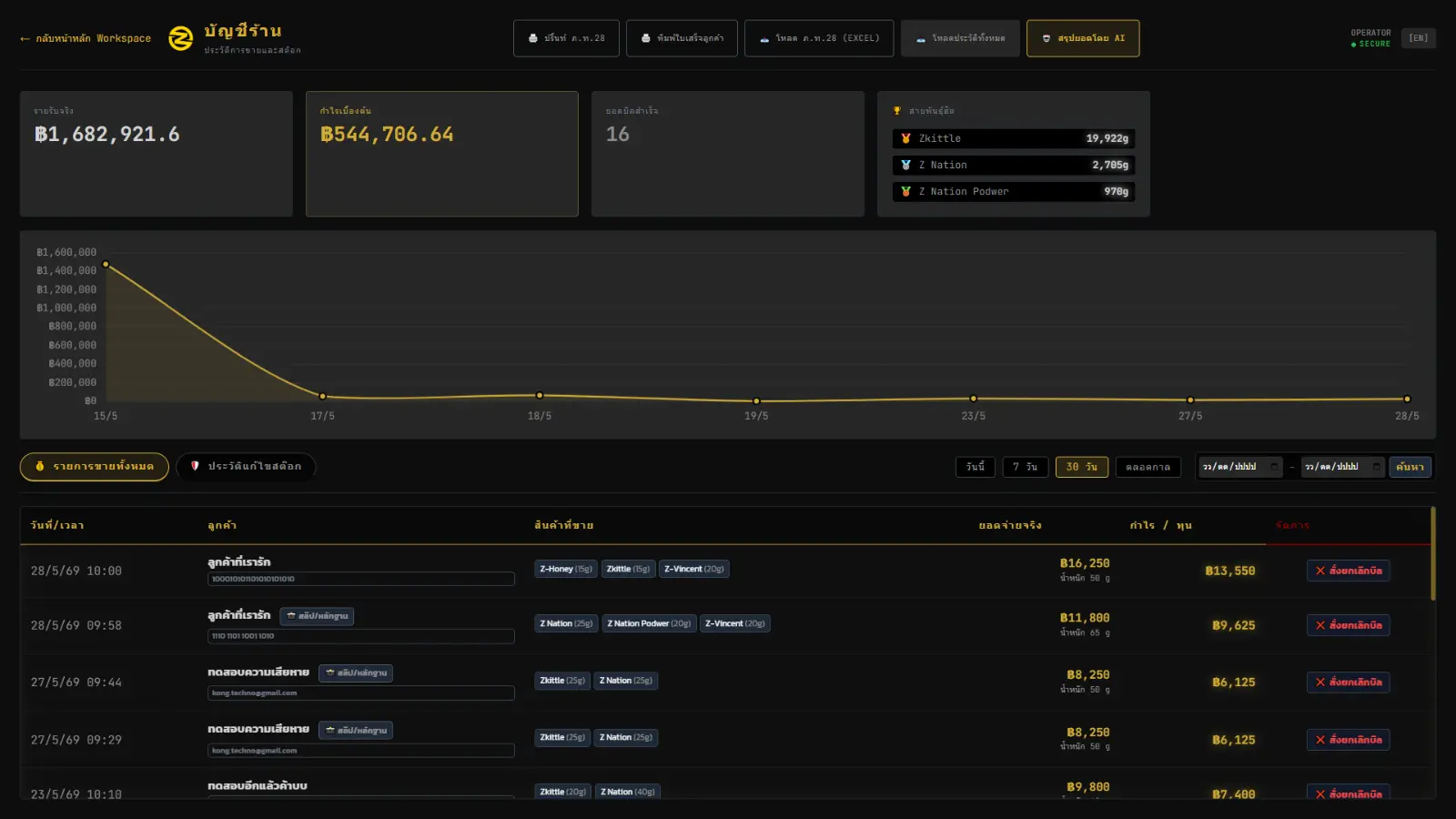Filter sales to the last 30 days
Viewport: 1456px width, 819px height.
tap(1082, 467)
